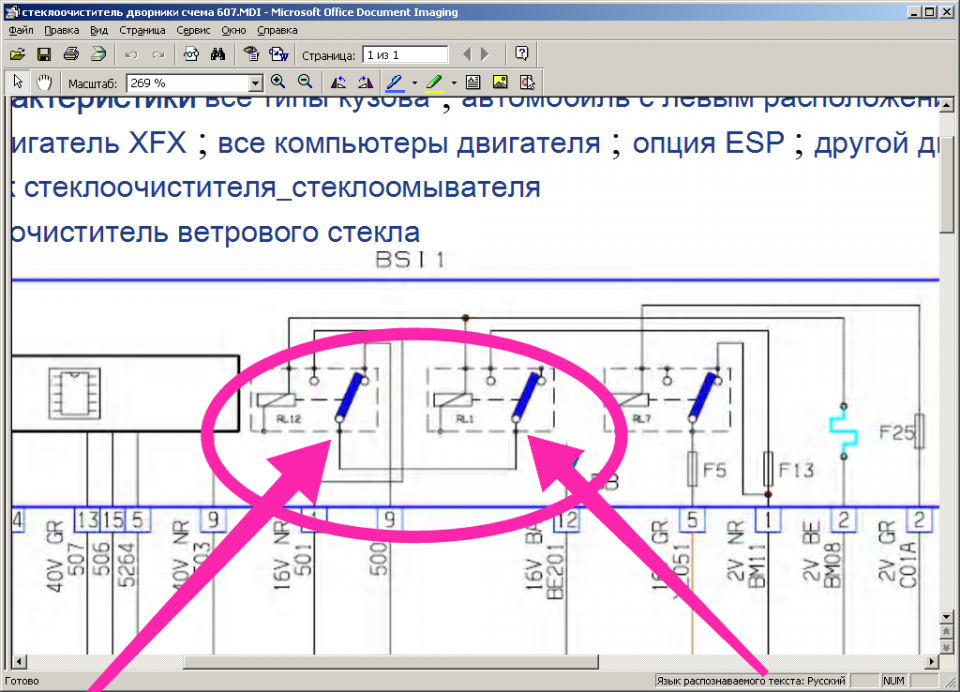Start OCR text recognition

tap(189, 54)
